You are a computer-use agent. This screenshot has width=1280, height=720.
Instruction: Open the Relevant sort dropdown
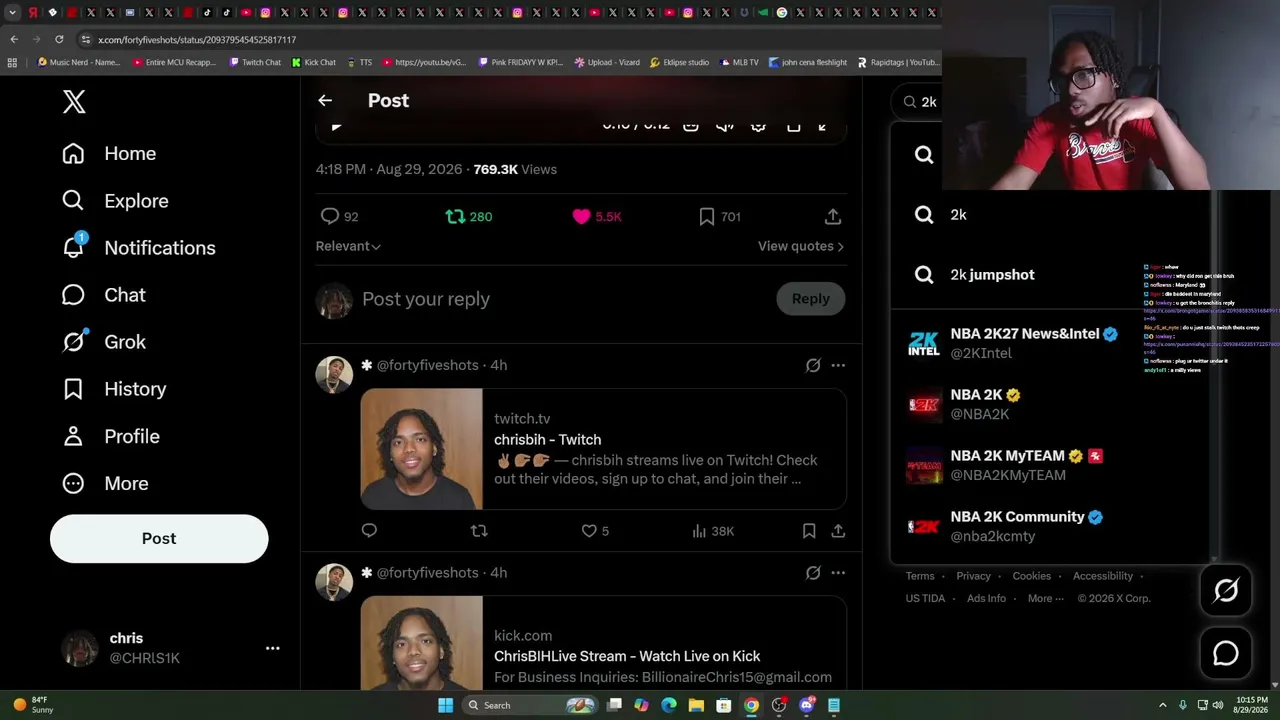[348, 246]
